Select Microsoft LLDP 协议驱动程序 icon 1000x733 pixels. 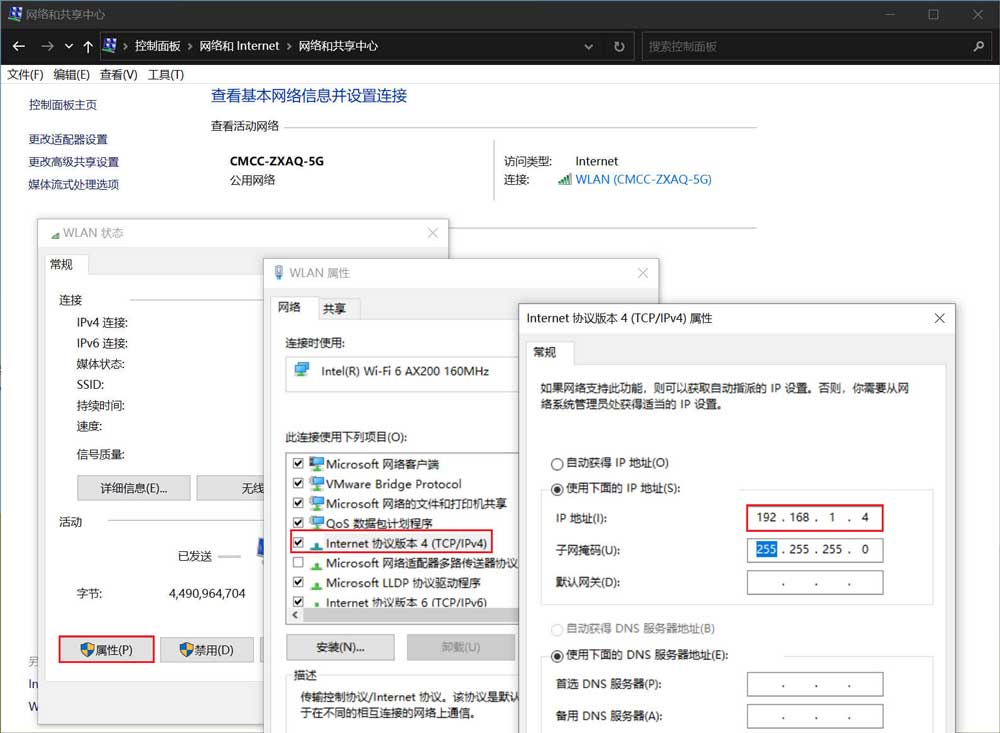[x=316, y=584]
